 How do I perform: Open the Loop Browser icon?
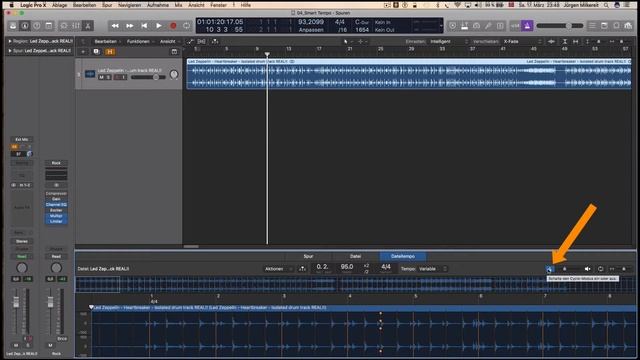pyautogui.click(x=616, y=26)
